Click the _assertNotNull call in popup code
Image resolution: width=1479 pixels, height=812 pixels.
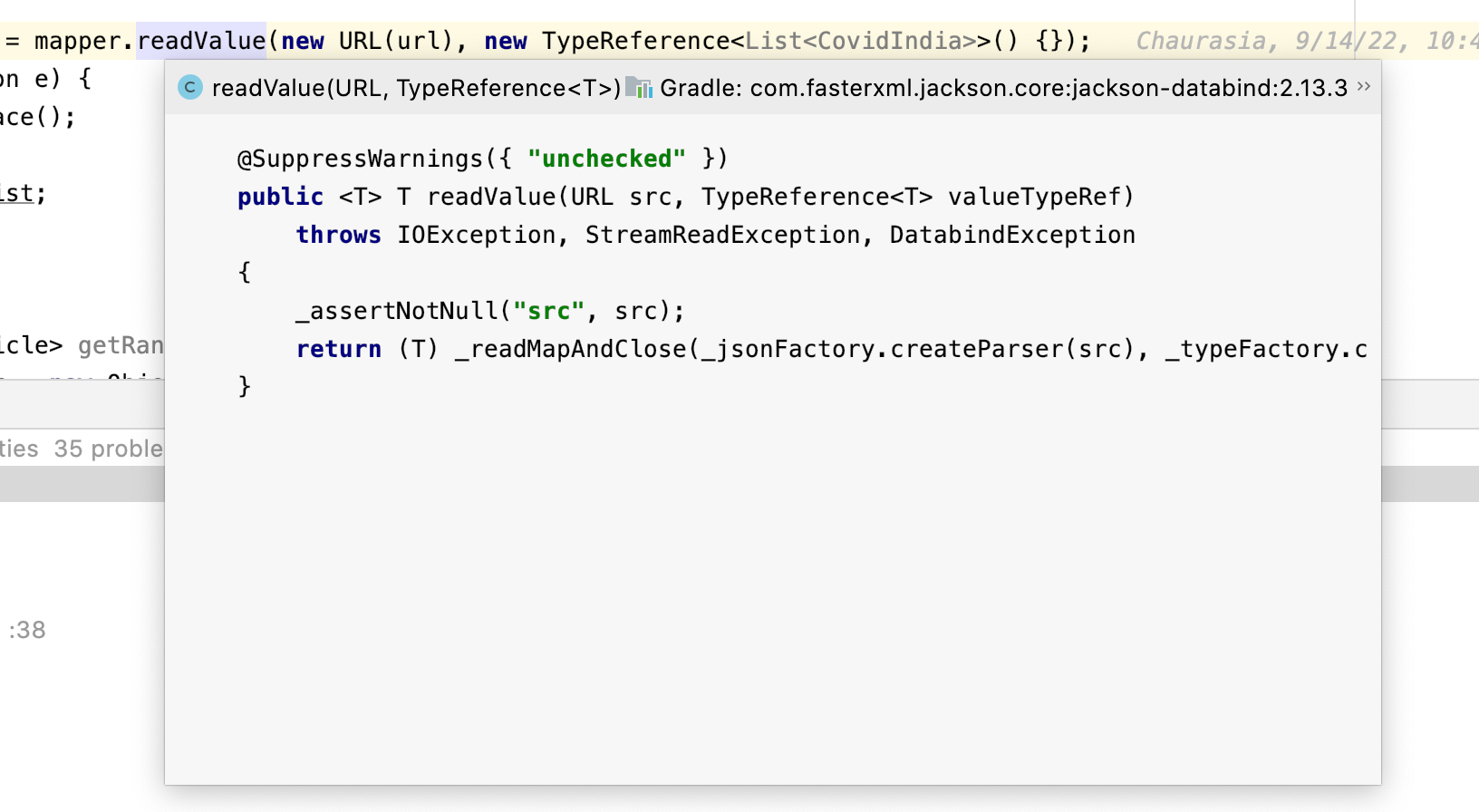click(x=397, y=311)
